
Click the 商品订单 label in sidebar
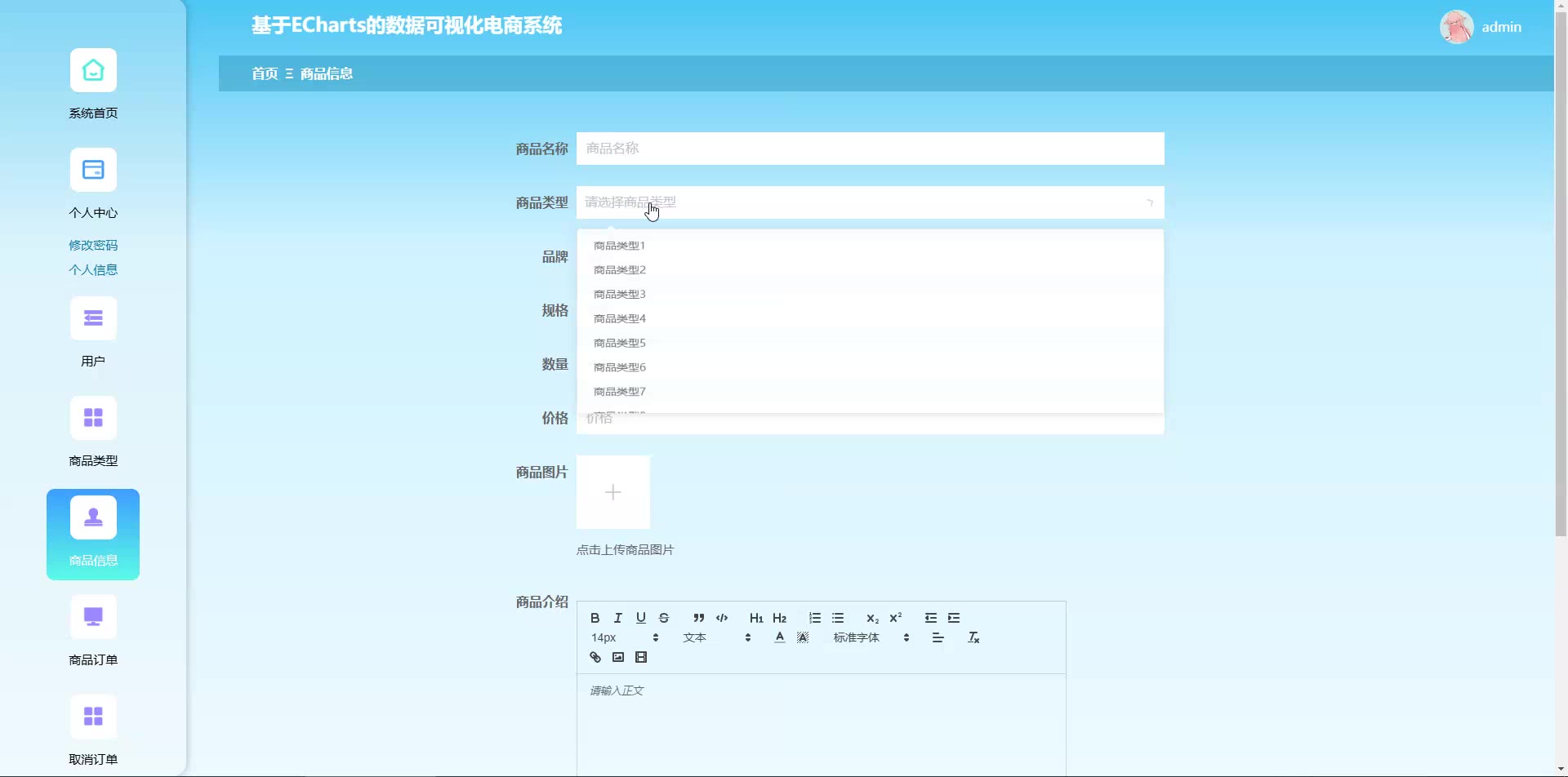[x=93, y=660]
